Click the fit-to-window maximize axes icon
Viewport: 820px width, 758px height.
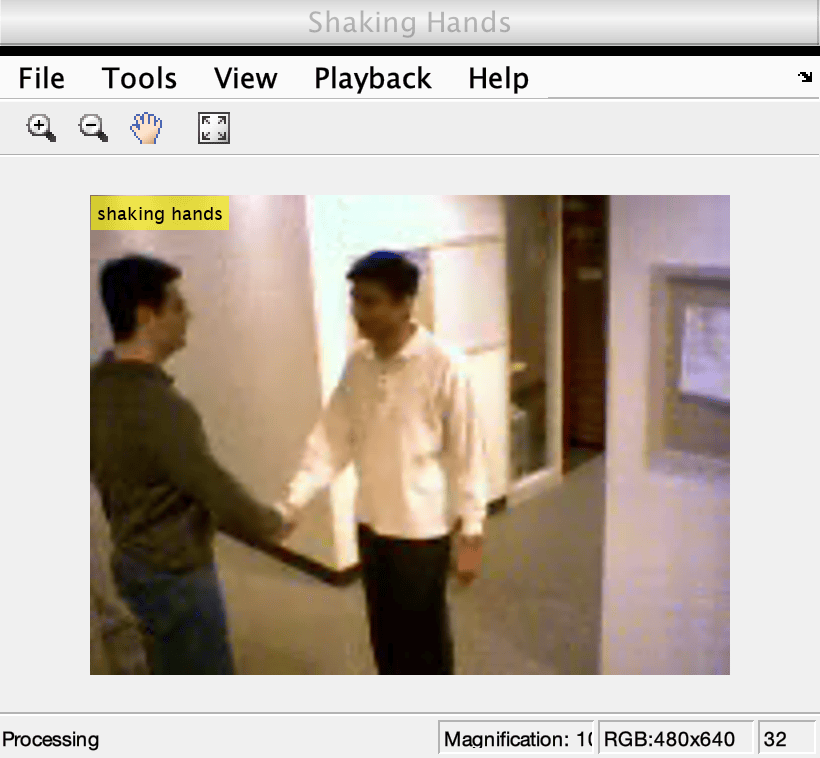tap(214, 128)
